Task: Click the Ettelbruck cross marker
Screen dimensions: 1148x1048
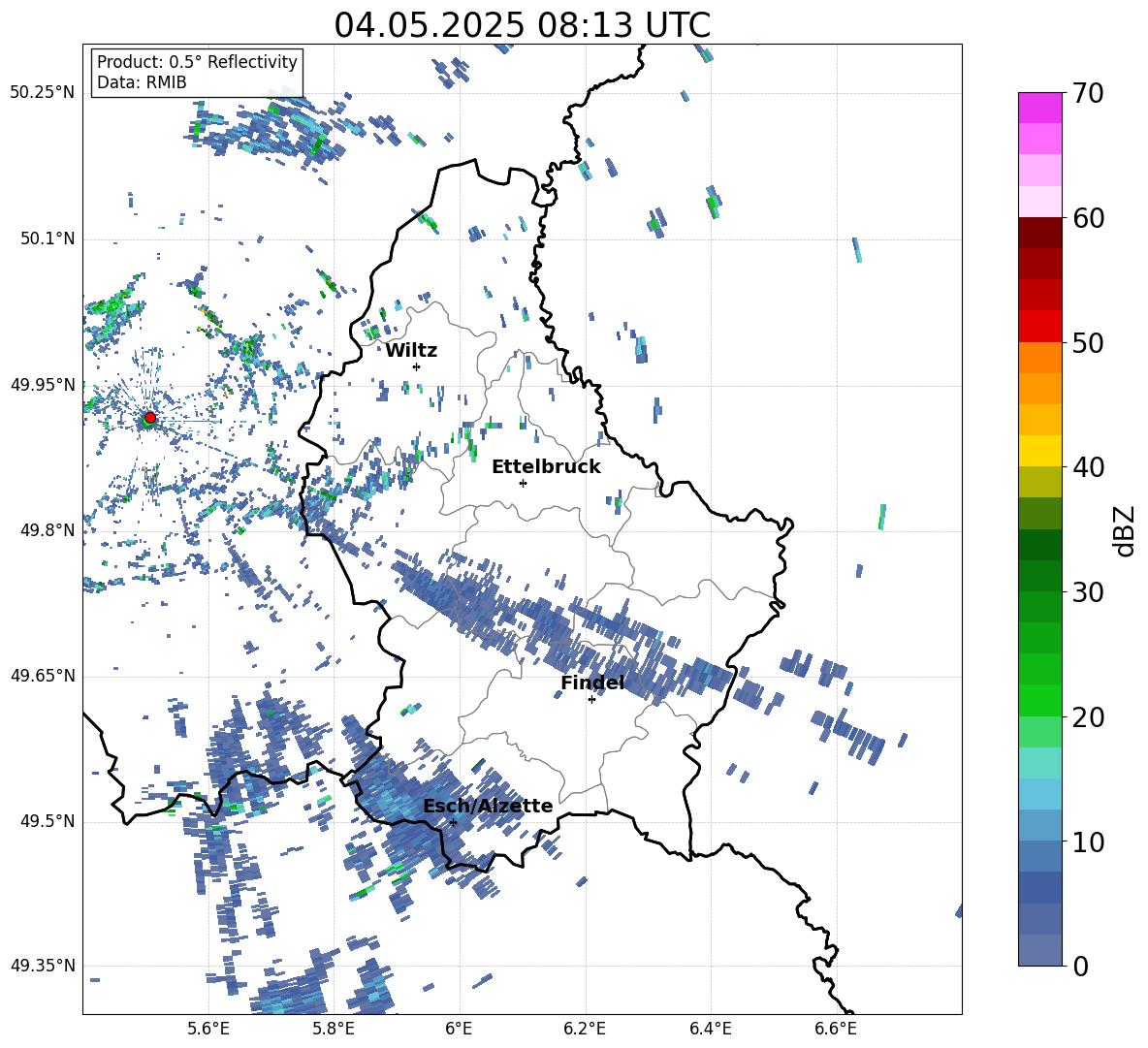Action: click(x=523, y=483)
